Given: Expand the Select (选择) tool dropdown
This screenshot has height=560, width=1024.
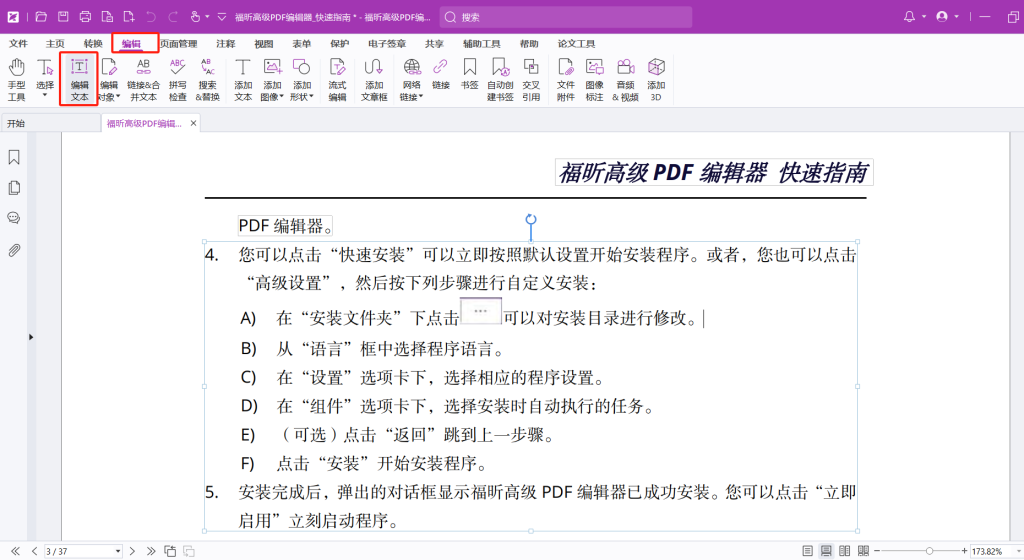Looking at the screenshot, I should 45,97.
